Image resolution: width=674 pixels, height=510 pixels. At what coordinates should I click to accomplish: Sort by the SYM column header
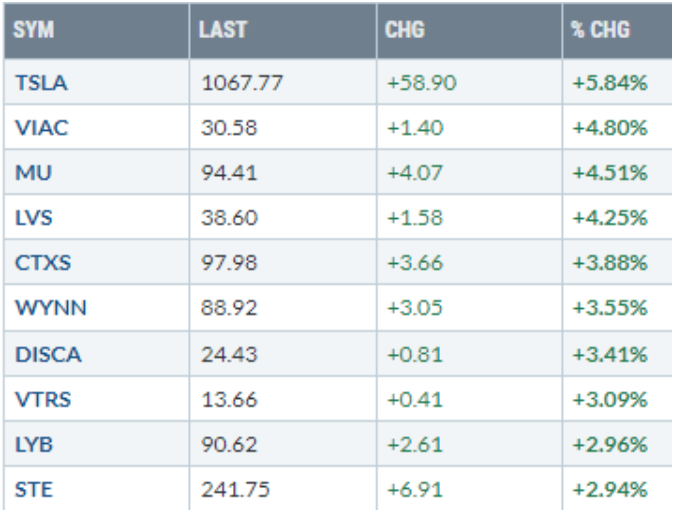[x=34, y=30]
